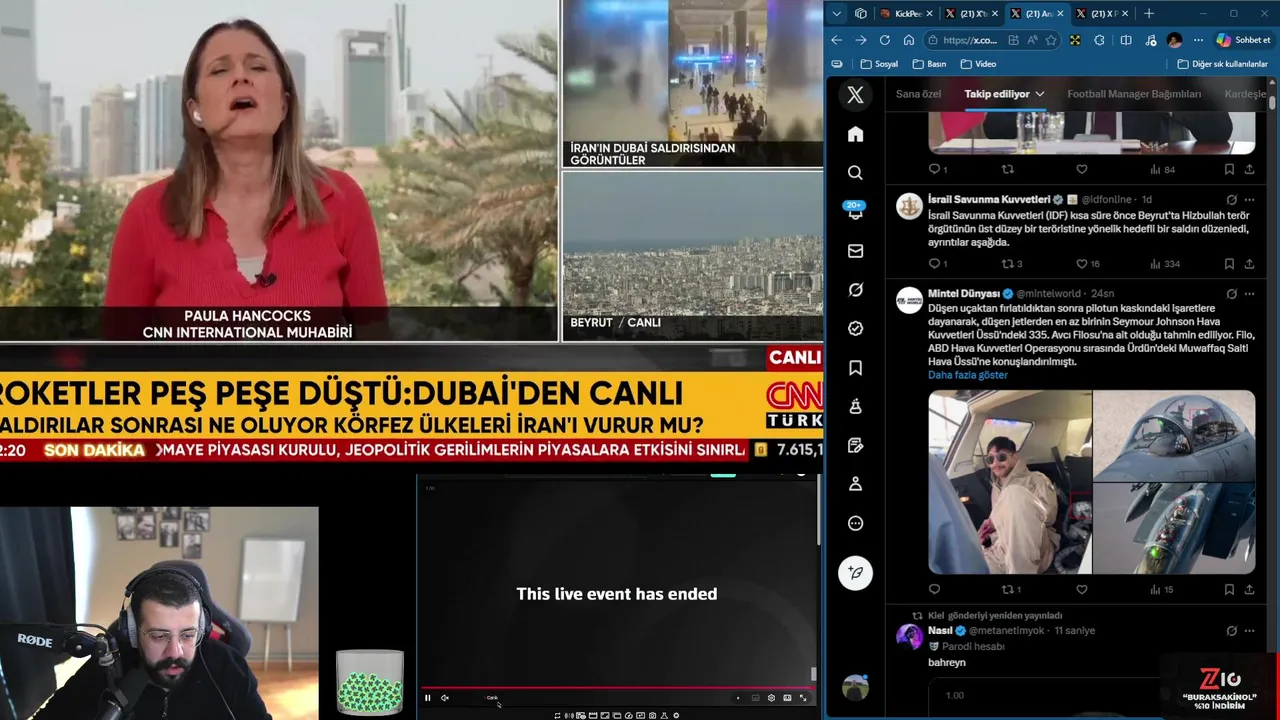View analytics 334 of İsrail Savunma post

click(x=1165, y=264)
